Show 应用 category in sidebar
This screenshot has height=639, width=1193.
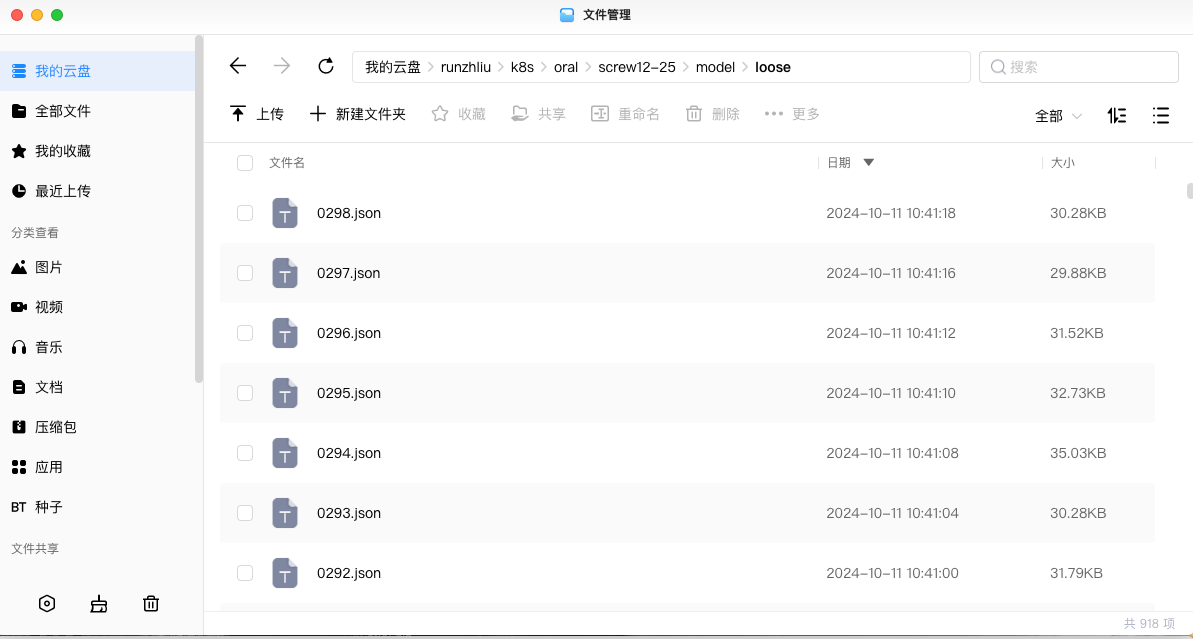tap(97, 467)
